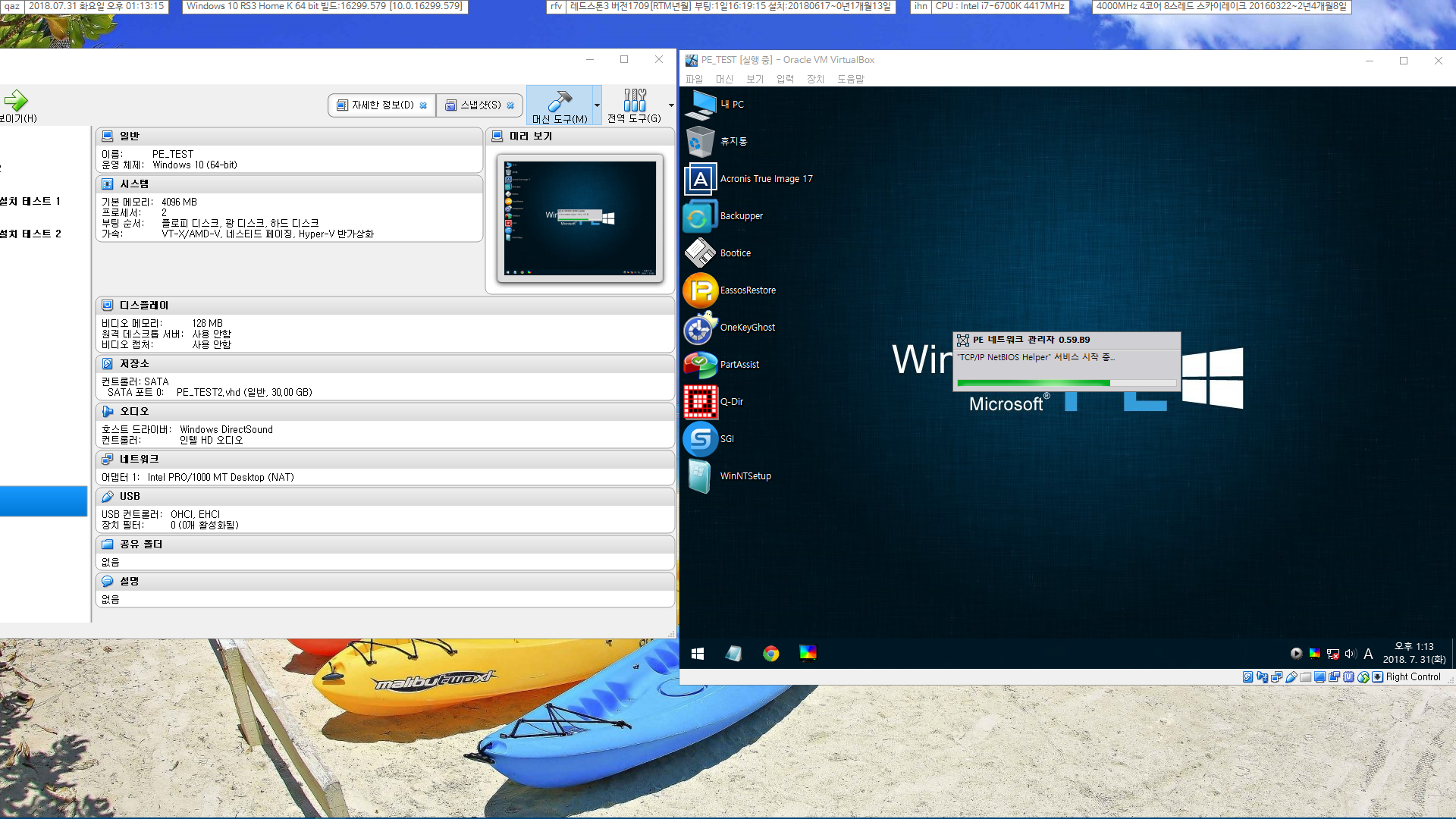This screenshot has width=1456, height=819.
Task: Close the Details tool pane with its x
Action: (x=423, y=105)
